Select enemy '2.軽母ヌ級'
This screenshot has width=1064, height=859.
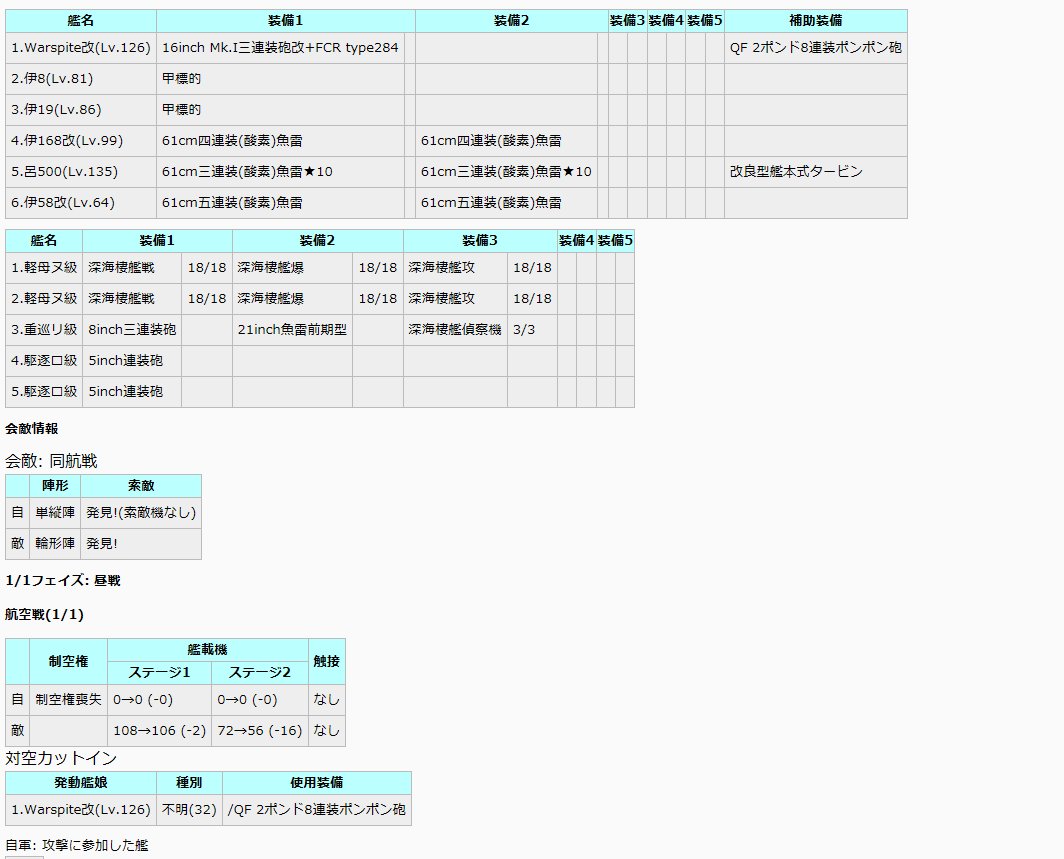click(44, 299)
